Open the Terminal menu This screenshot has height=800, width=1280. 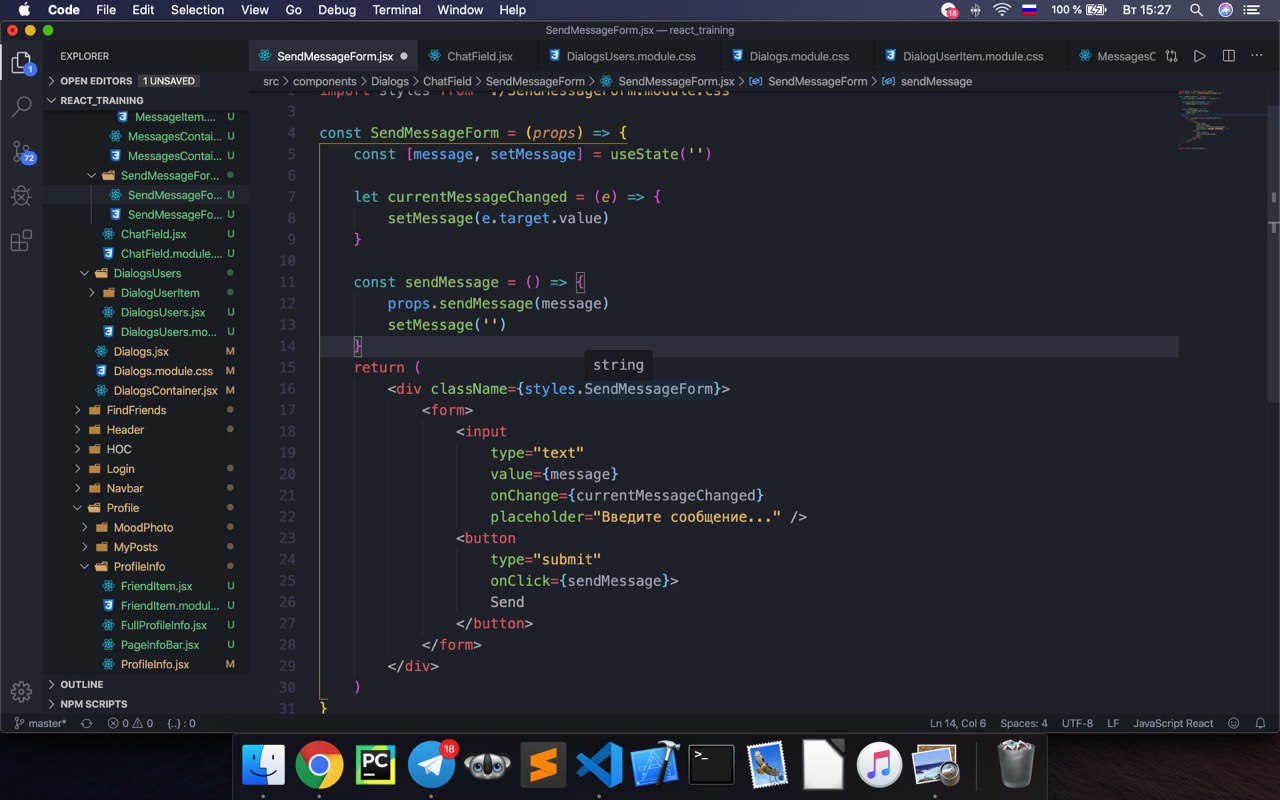[396, 10]
